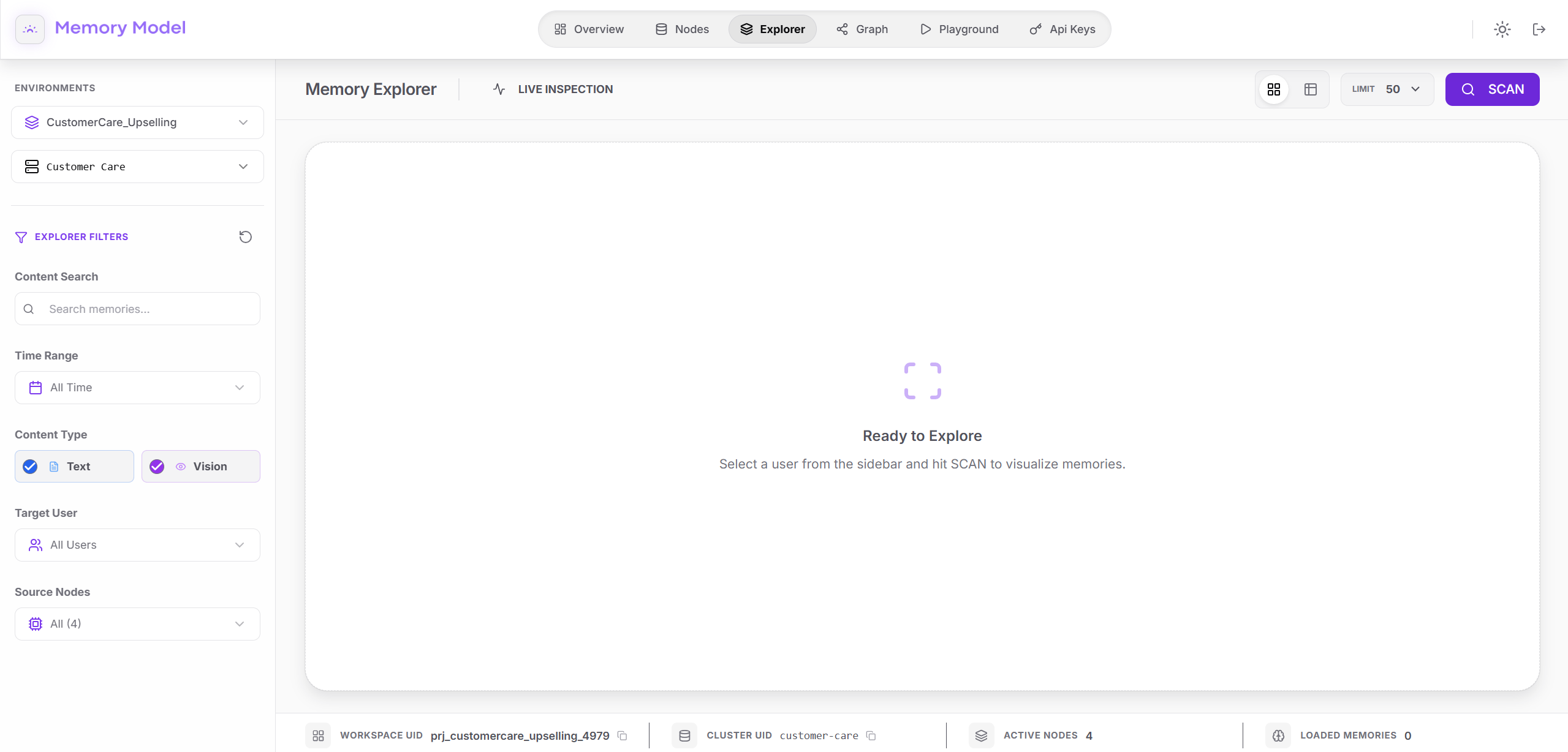
Task: Copy the cluster UID customer-care
Action: coord(871,735)
